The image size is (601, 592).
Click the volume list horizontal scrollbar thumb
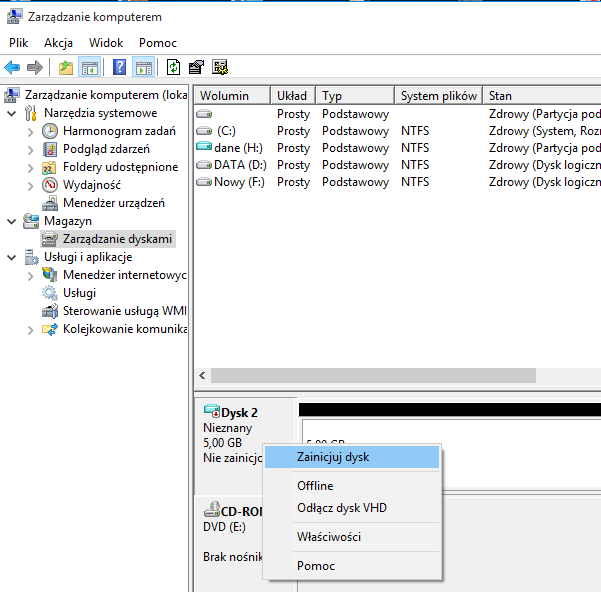pos(373,376)
